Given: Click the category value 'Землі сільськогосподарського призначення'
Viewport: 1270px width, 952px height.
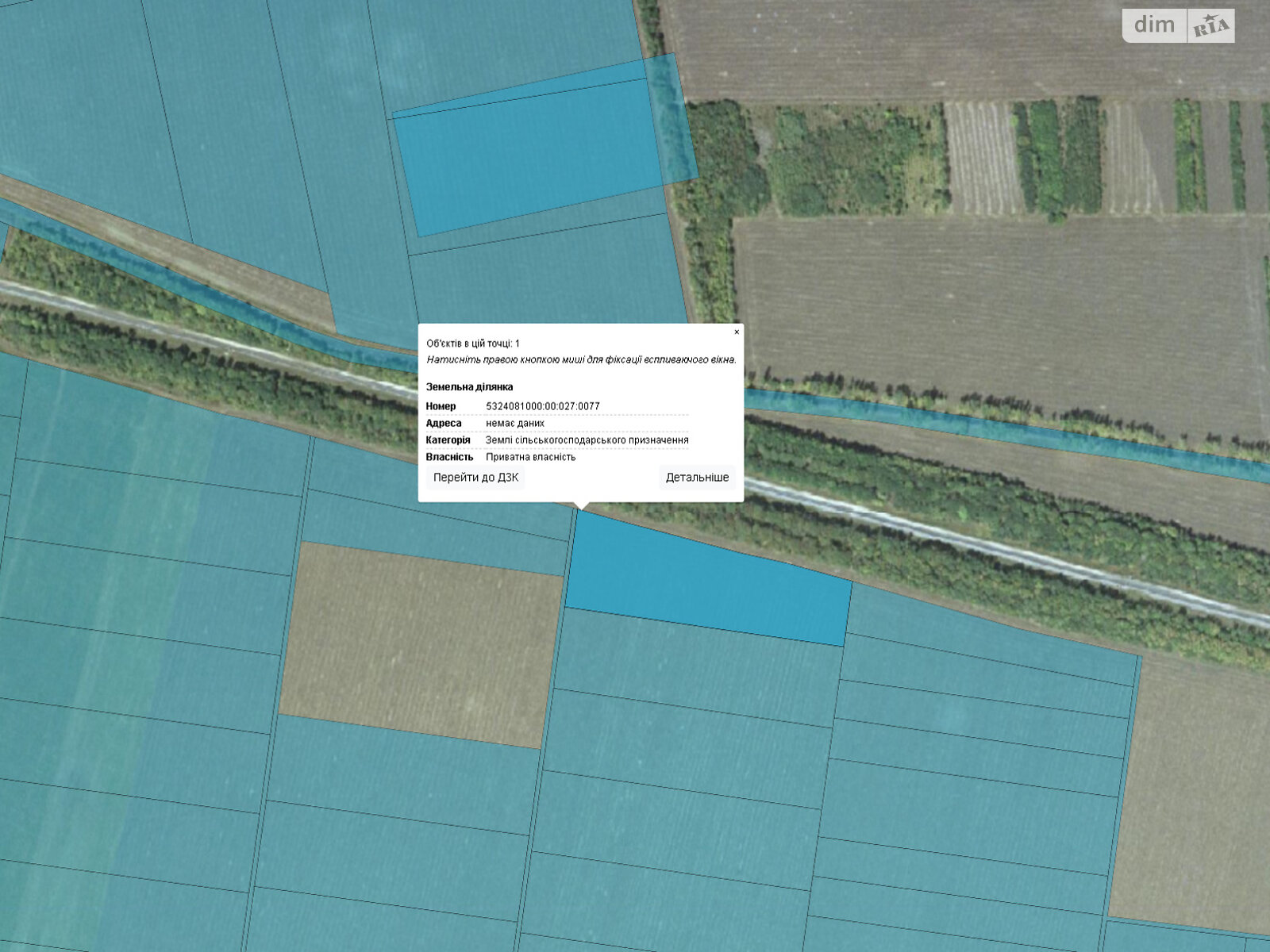Looking at the screenshot, I should click(x=587, y=440).
